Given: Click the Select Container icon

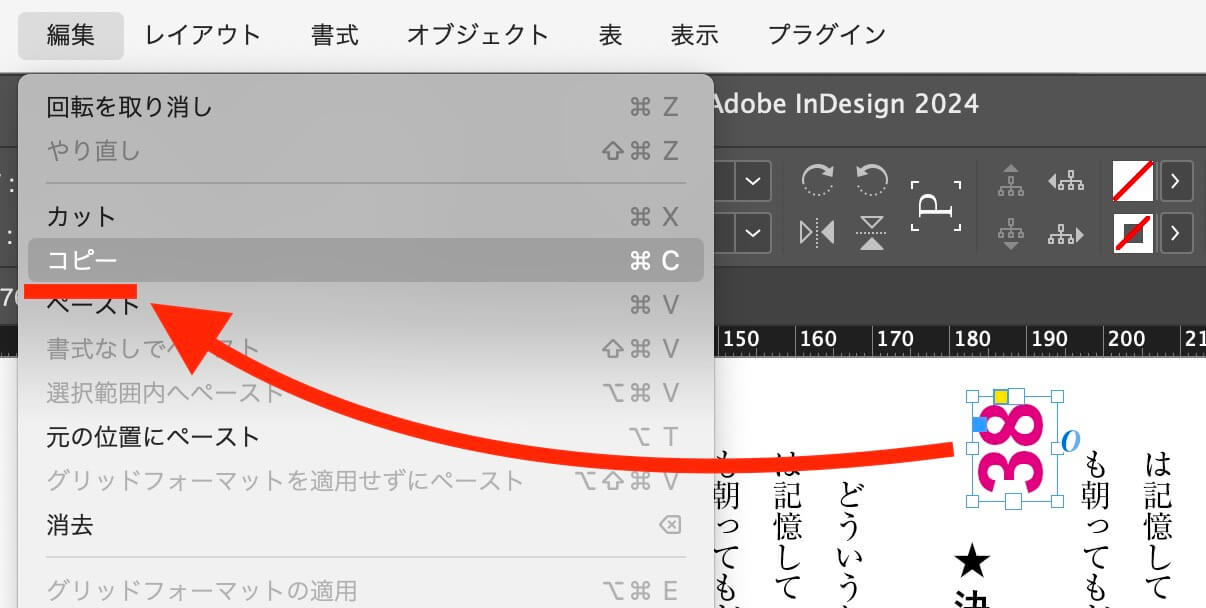Looking at the screenshot, I should tap(1011, 181).
